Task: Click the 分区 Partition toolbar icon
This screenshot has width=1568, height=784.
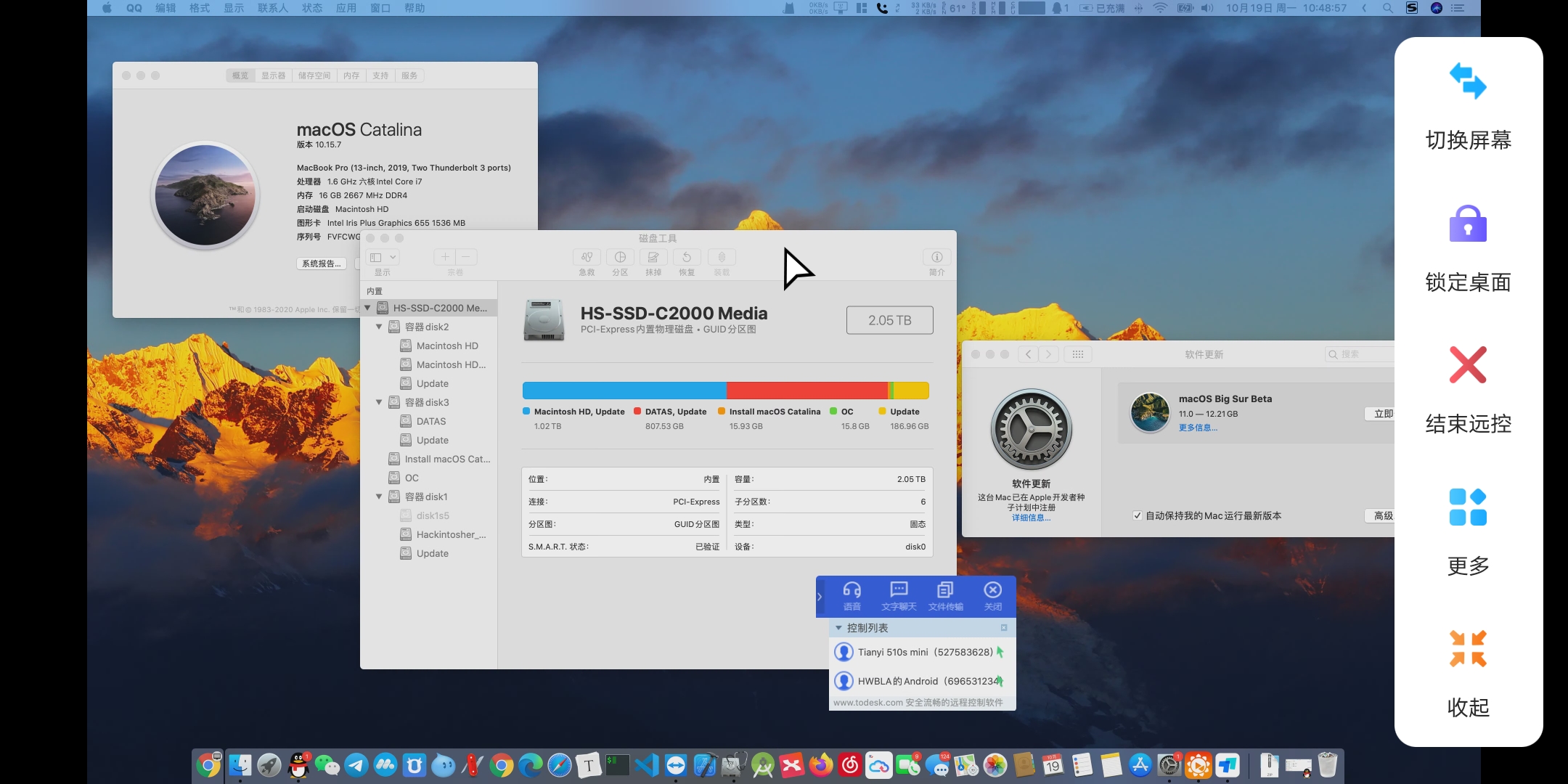Action: [x=620, y=257]
